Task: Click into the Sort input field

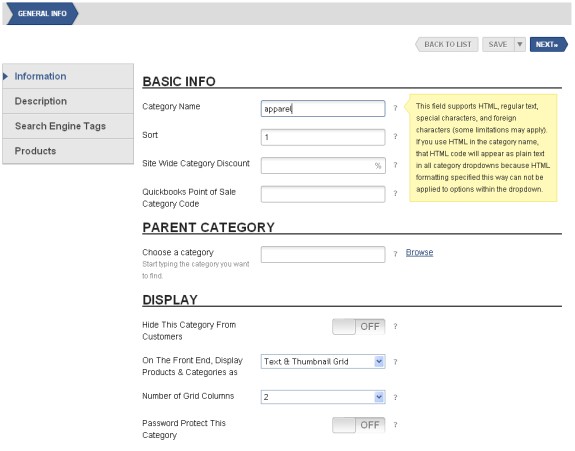Action: 323,137
